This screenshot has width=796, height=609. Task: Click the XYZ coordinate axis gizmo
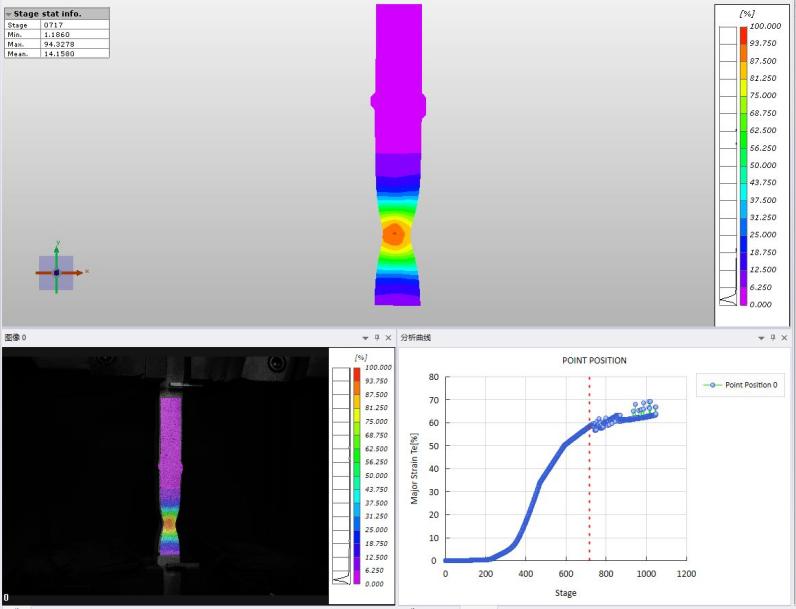click(x=57, y=272)
